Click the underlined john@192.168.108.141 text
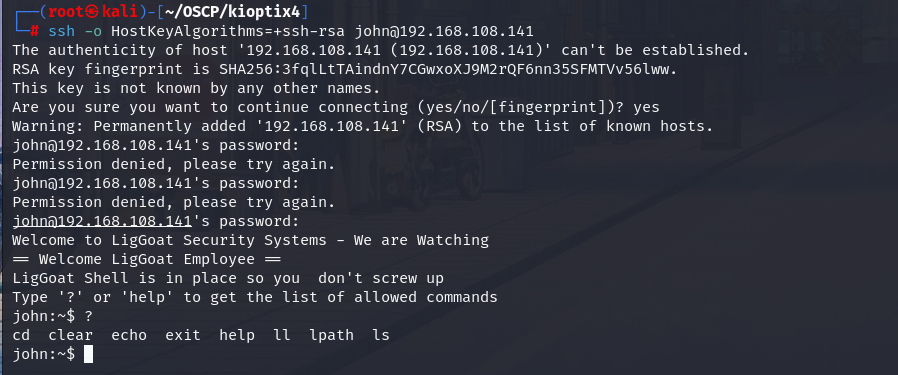This screenshot has height=375, width=898. pyautogui.click(x=102, y=221)
